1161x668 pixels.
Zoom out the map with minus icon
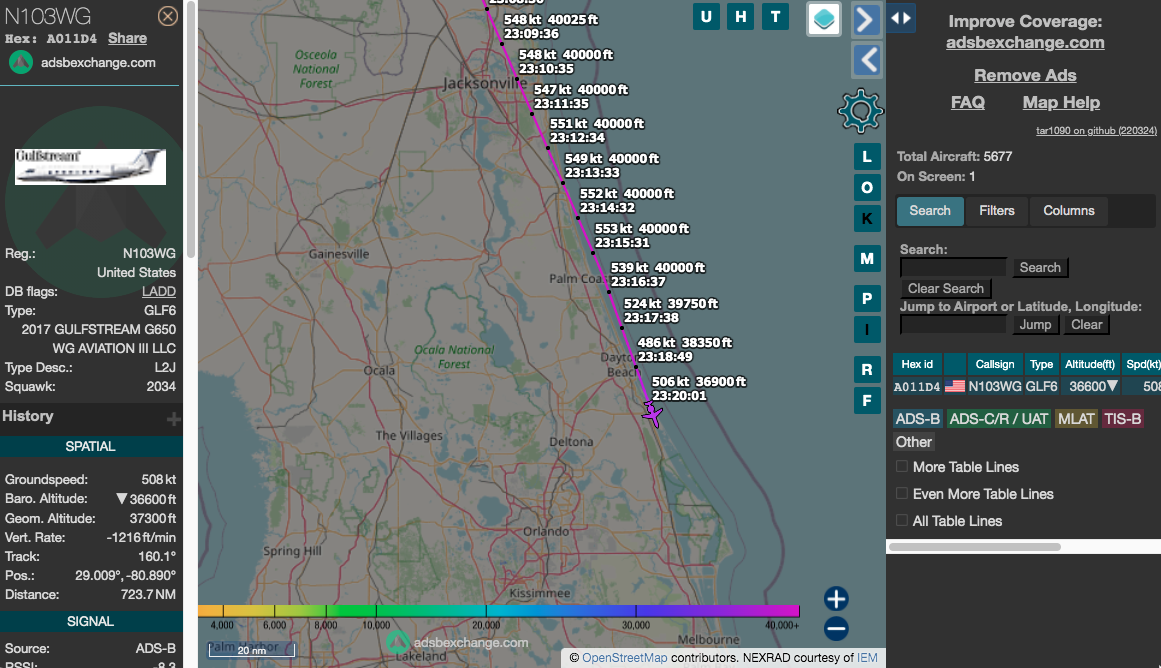tap(836, 629)
